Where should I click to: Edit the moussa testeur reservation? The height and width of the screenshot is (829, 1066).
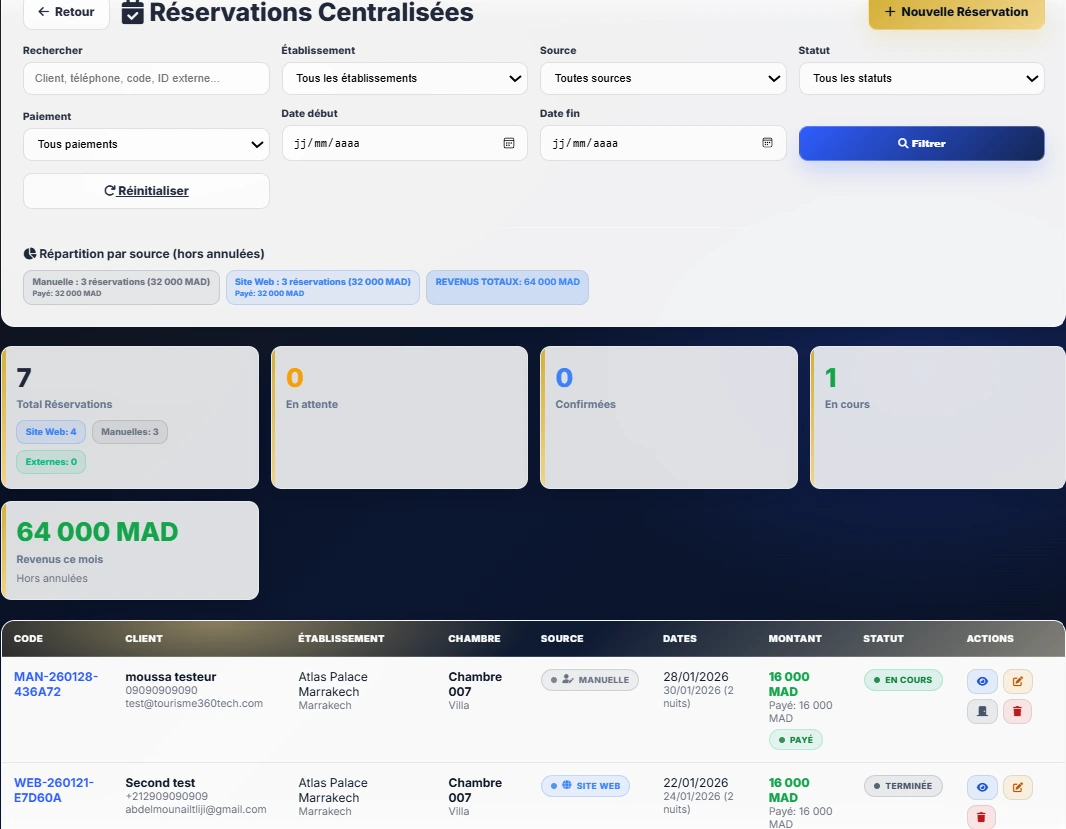pos(1017,681)
